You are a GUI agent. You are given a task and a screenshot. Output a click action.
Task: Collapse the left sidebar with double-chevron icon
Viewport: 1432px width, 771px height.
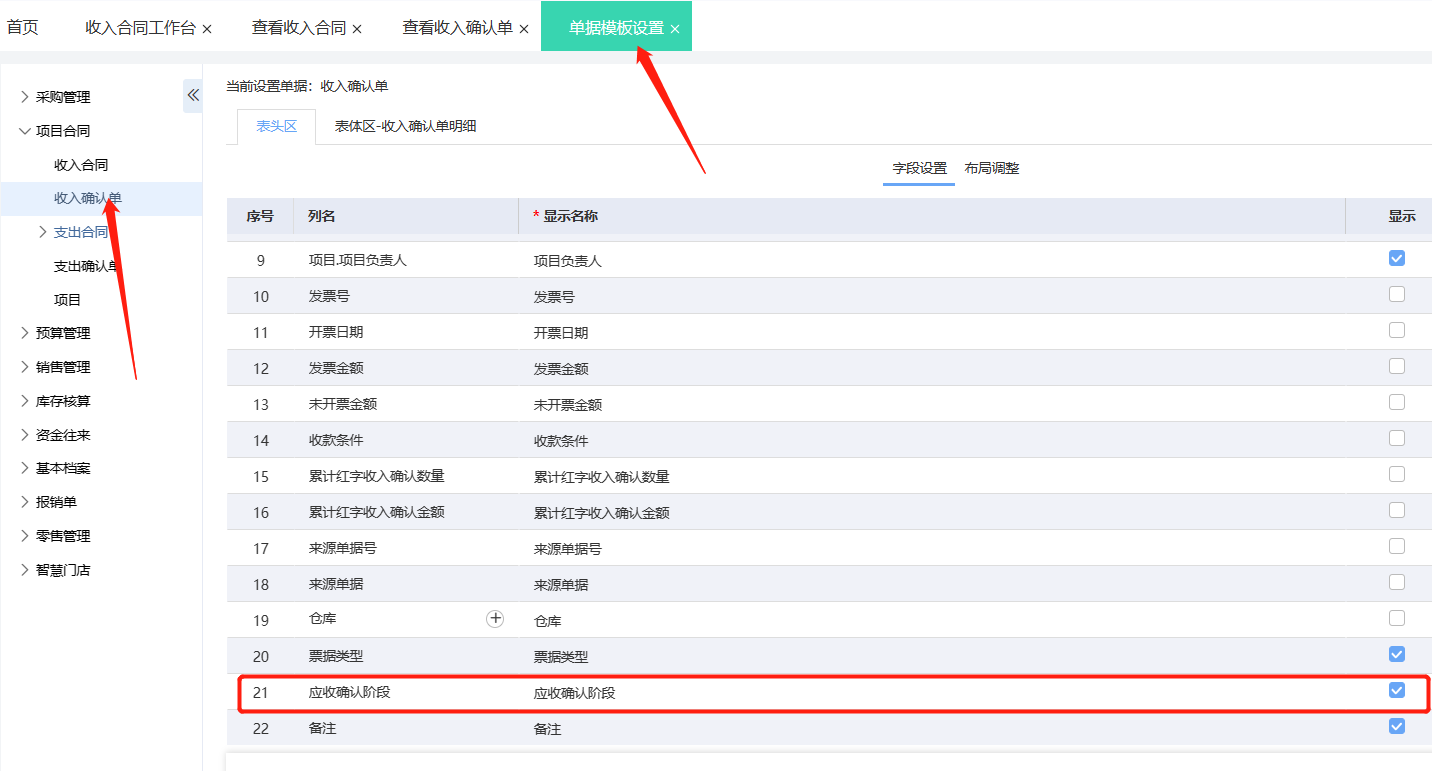pyautogui.click(x=193, y=96)
